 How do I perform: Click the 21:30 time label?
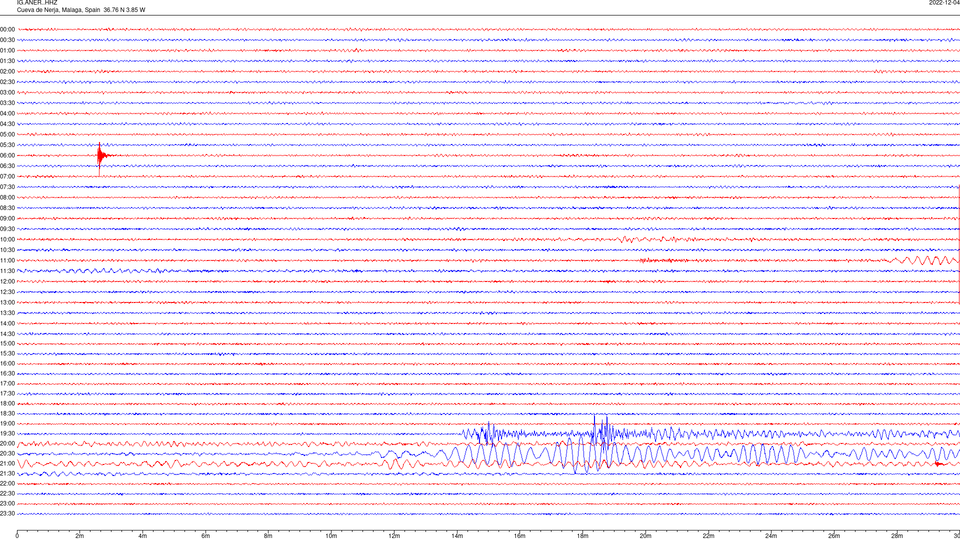(7, 473)
